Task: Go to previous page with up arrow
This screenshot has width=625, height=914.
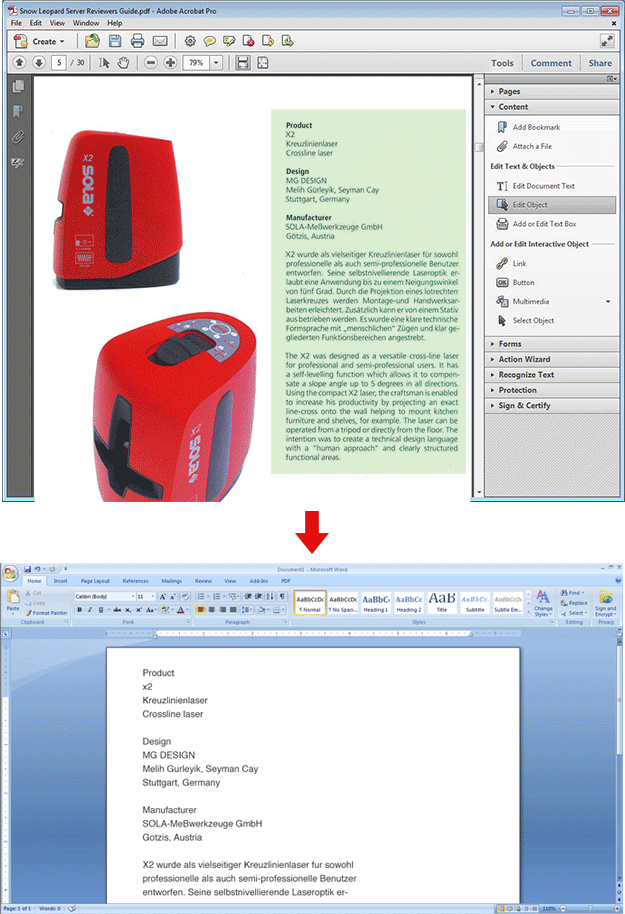Action: 19,62
